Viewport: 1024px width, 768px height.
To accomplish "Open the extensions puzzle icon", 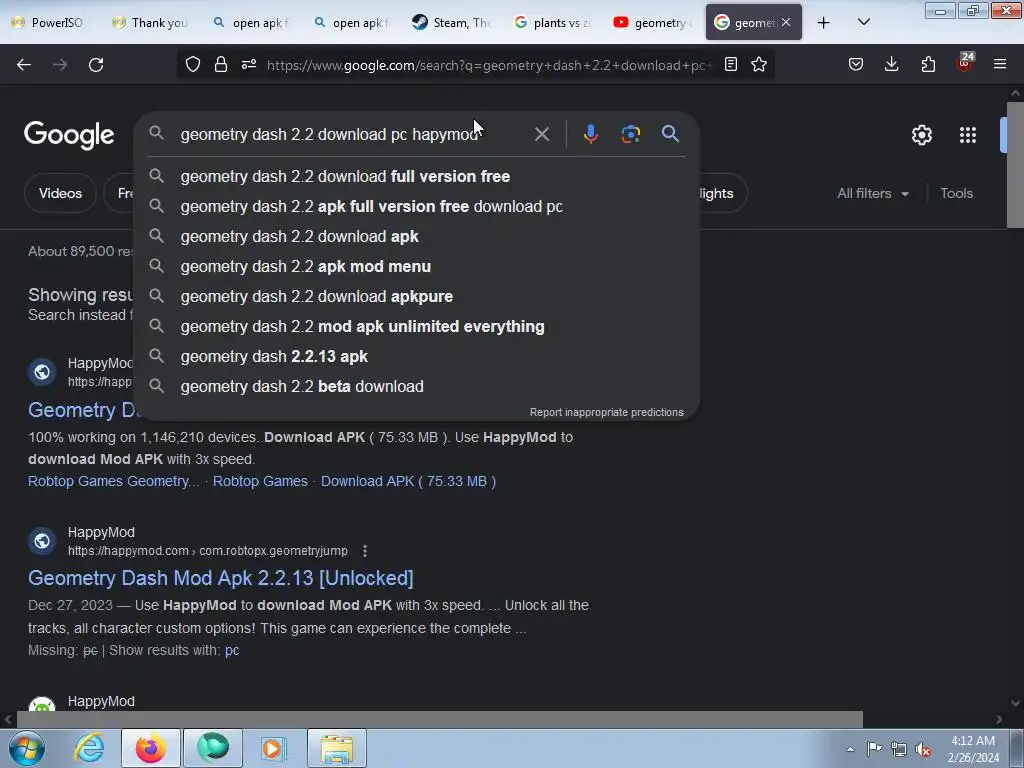I will (928, 64).
